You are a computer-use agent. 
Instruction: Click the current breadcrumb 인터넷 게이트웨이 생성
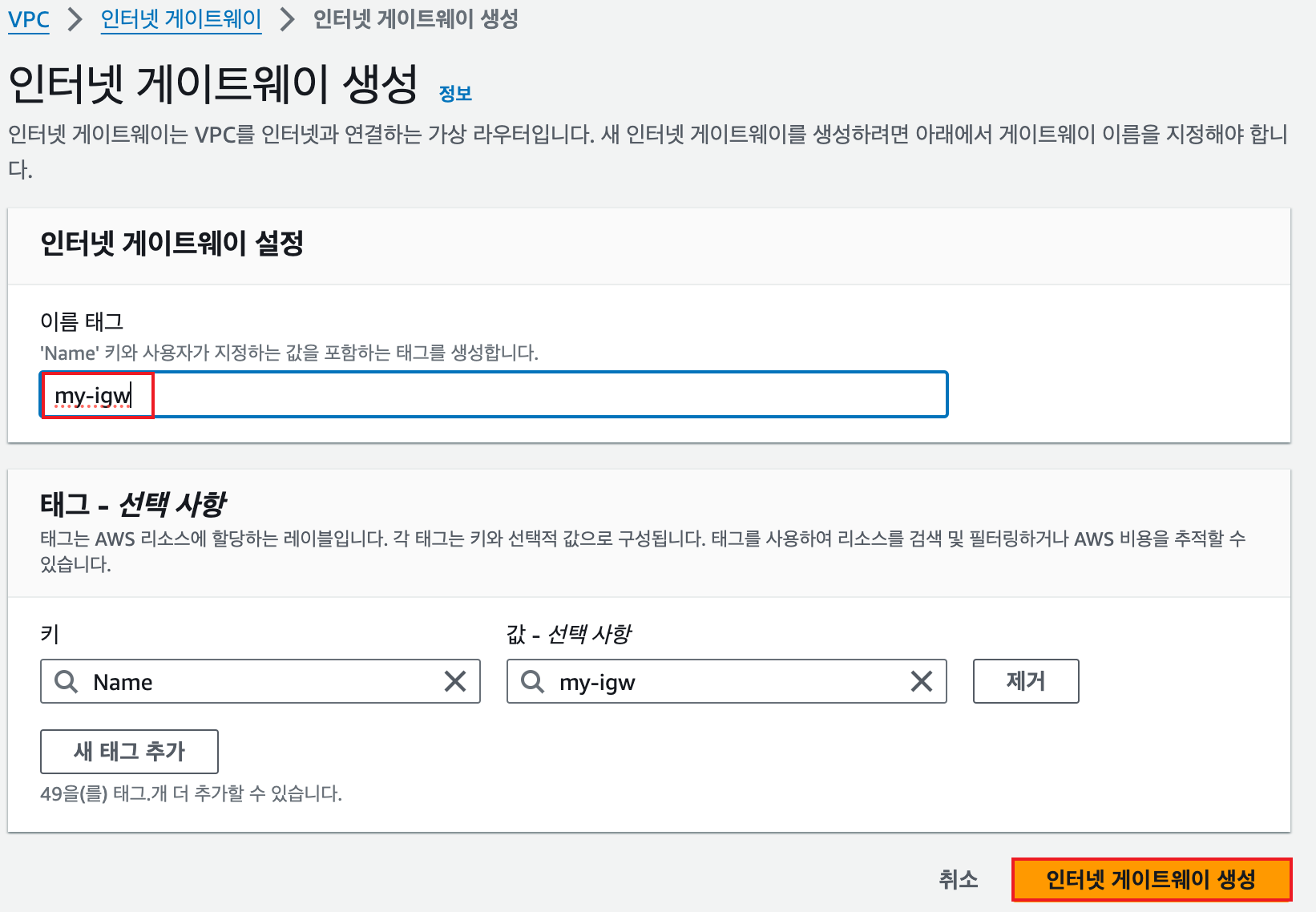coord(415,19)
